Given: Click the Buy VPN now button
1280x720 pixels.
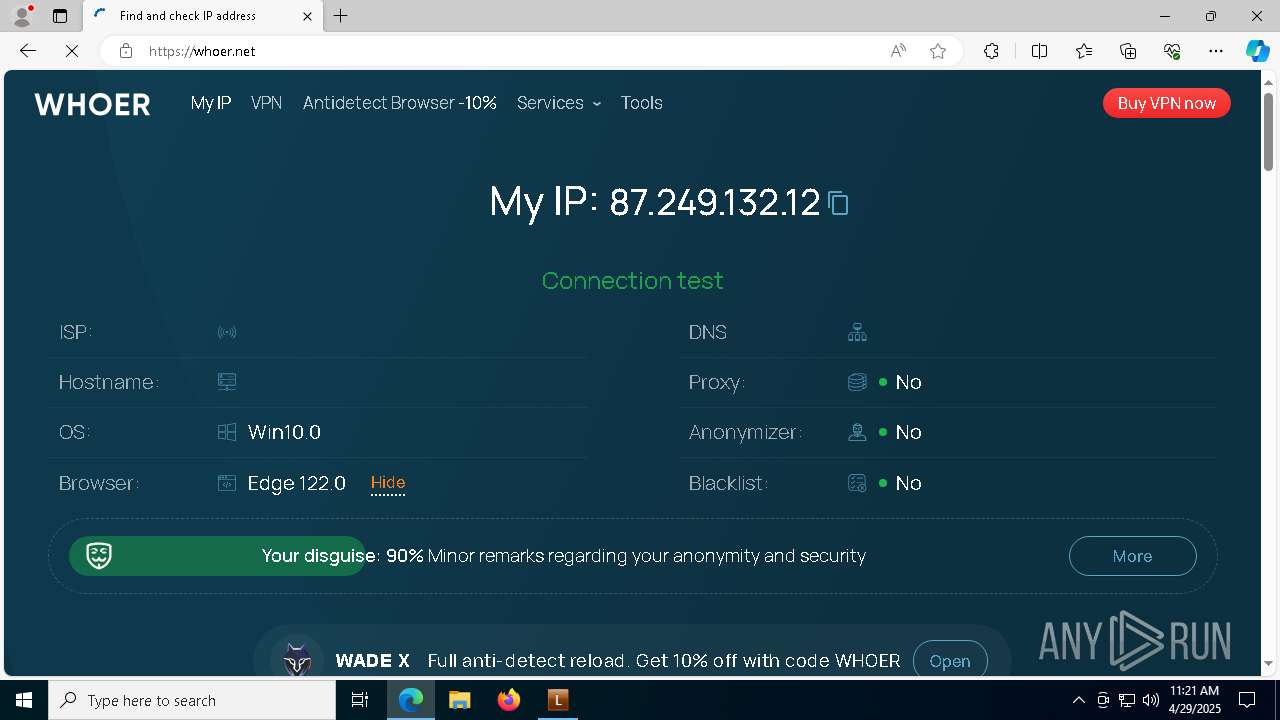Looking at the screenshot, I should [x=1167, y=103].
